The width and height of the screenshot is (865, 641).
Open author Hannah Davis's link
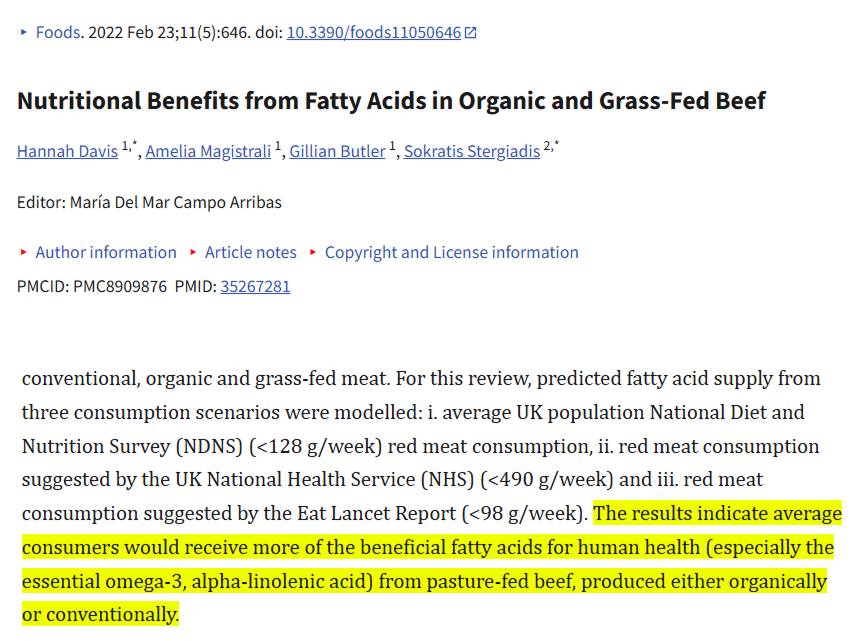[x=67, y=151]
